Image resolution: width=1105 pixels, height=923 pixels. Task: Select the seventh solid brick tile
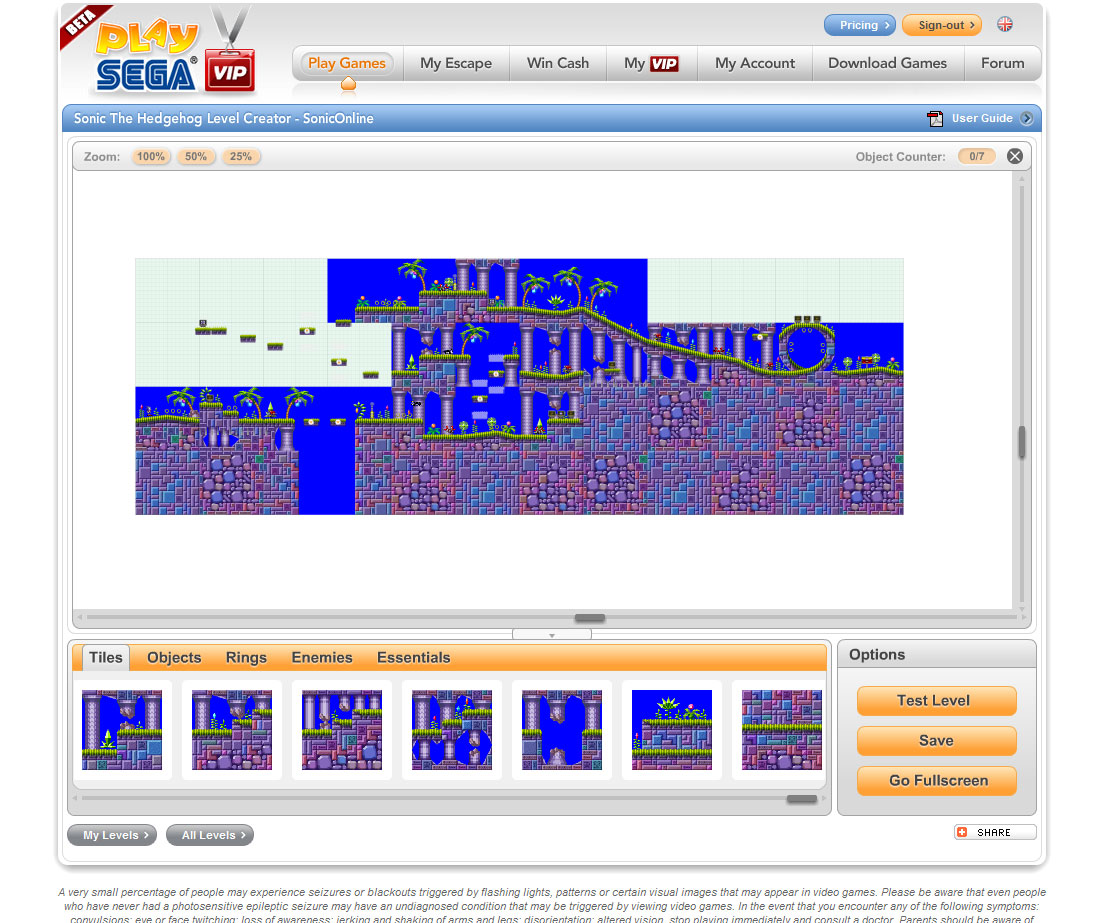pyautogui.click(x=782, y=730)
